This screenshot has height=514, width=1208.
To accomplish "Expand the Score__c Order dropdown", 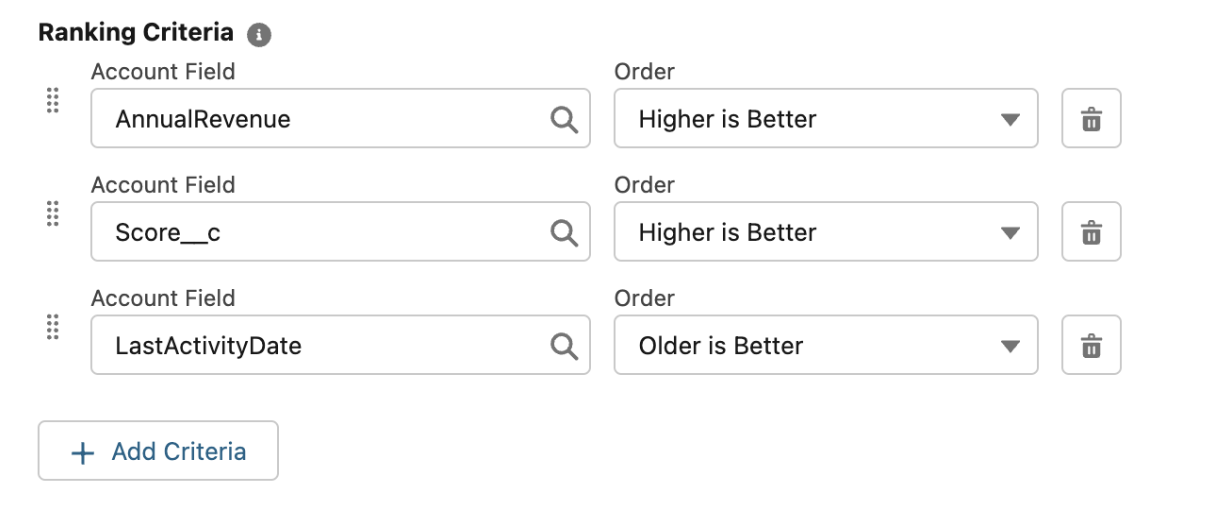I will tap(825, 232).
